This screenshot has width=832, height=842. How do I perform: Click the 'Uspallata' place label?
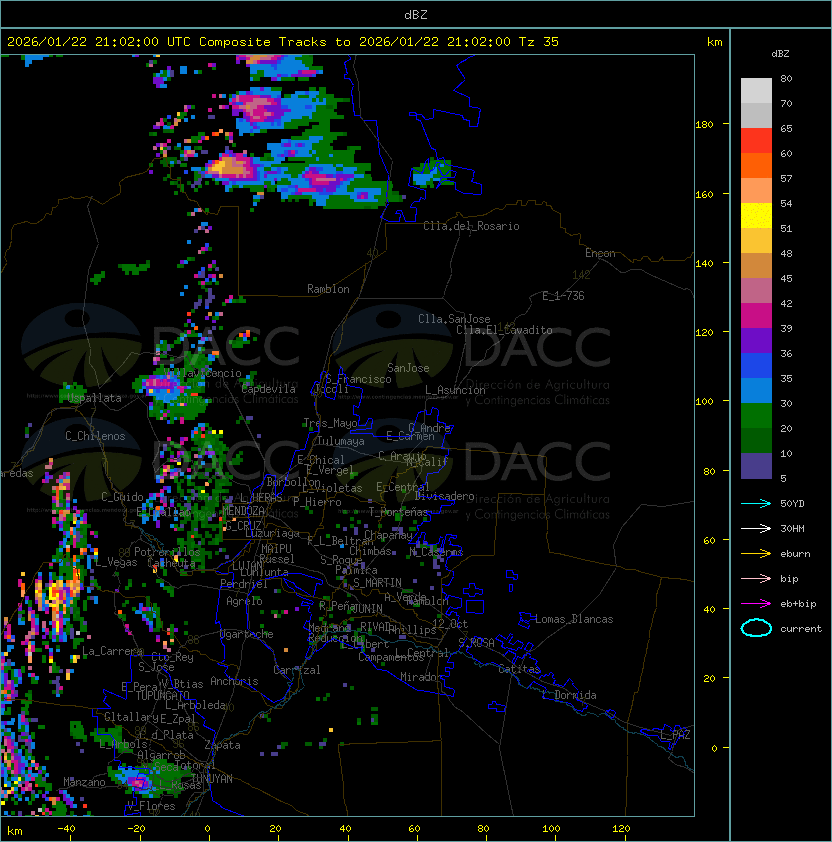click(x=95, y=398)
